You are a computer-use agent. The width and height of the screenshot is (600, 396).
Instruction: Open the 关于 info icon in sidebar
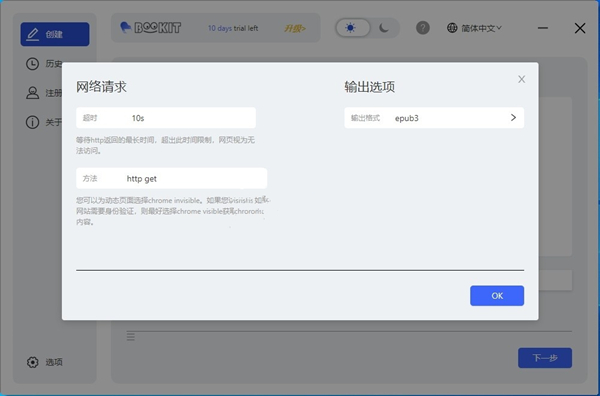coord(32,122)
